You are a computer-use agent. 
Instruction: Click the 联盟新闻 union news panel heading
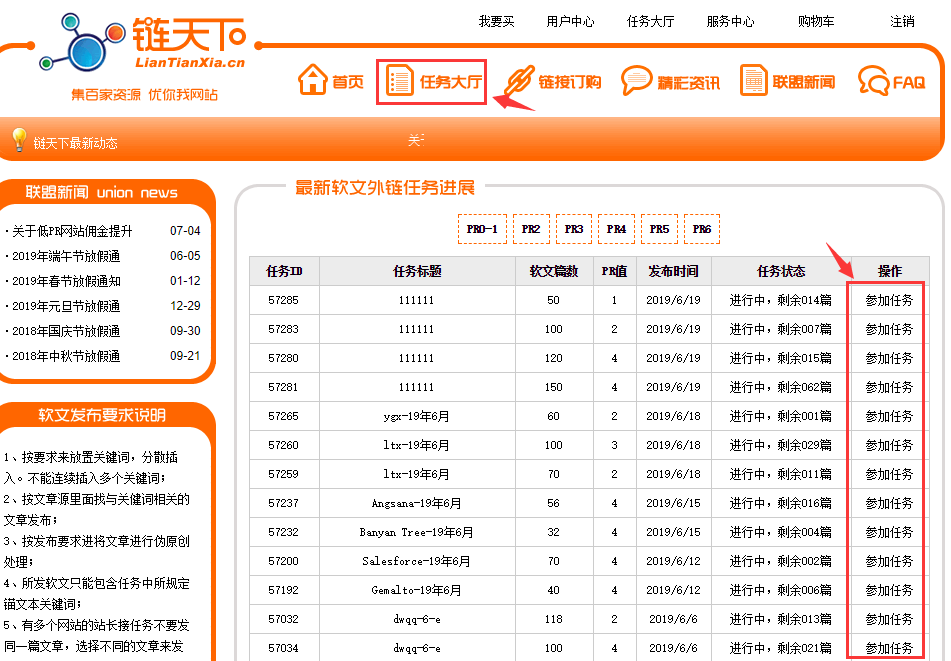click(101, 192)
